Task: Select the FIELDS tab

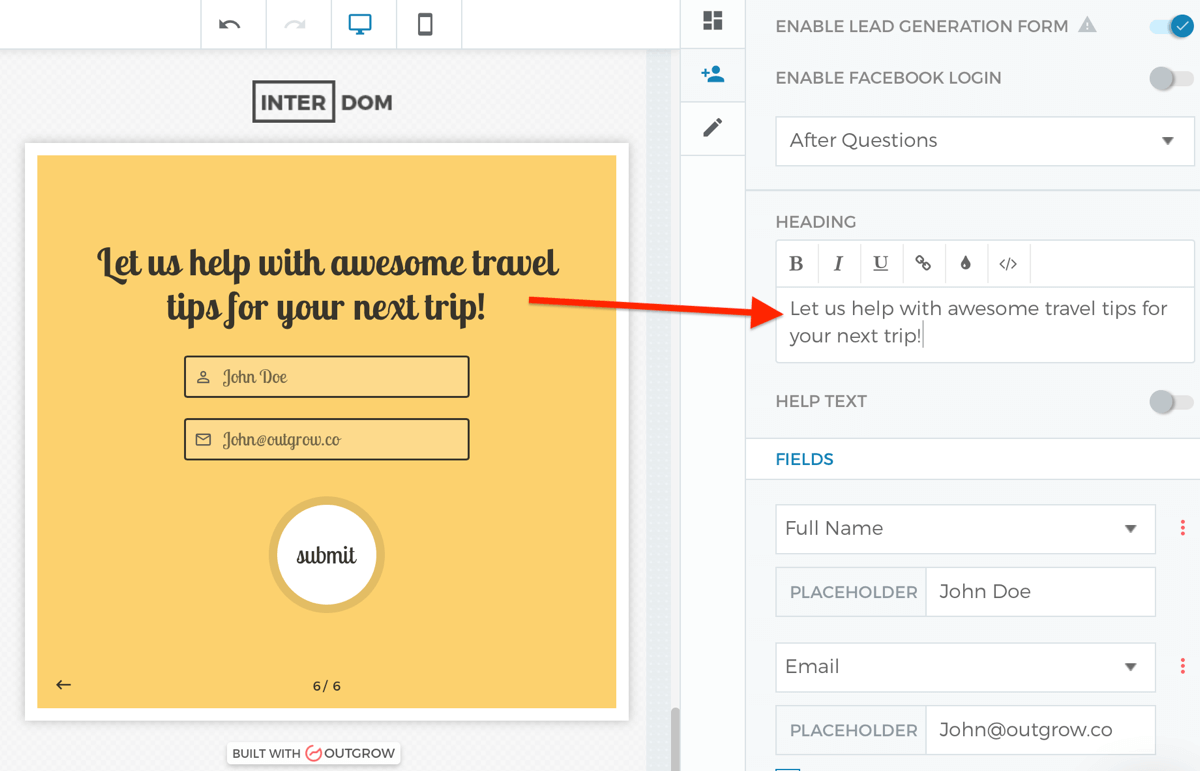Action: (805, 459)
